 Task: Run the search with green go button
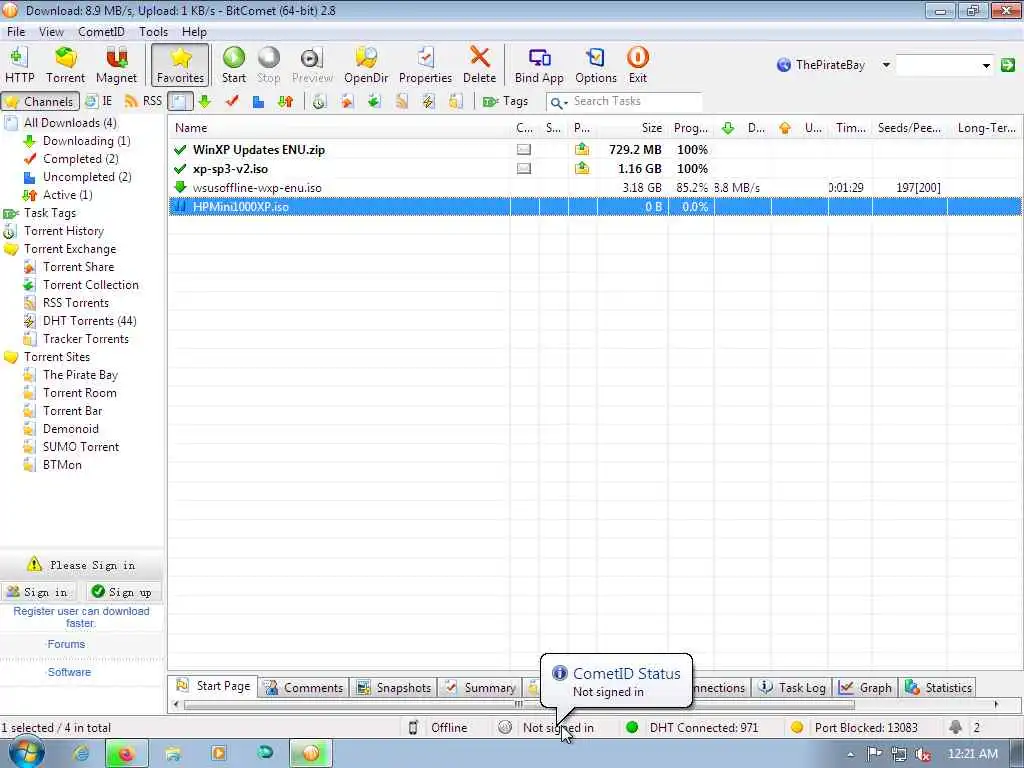(1008, 65)
